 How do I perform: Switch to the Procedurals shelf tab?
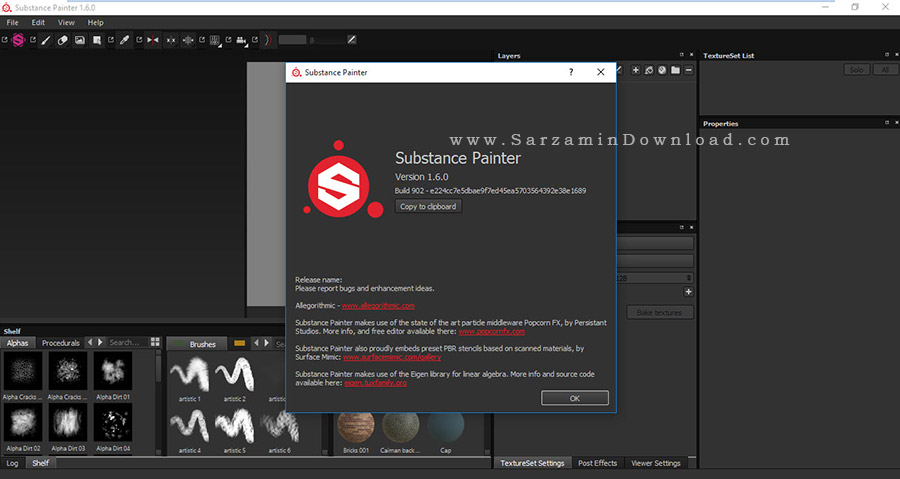(60, 342)
